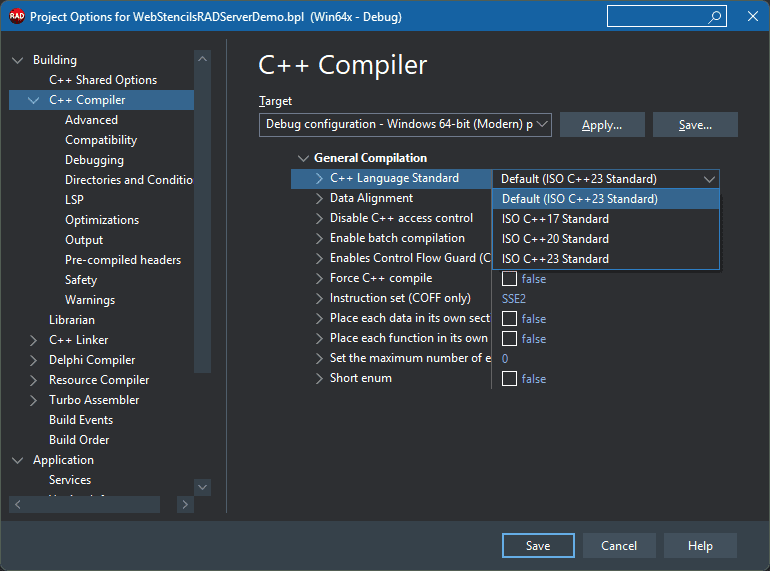Click the Save... configuration button
This screenshot has width=770, height=571.
[695, 125]
